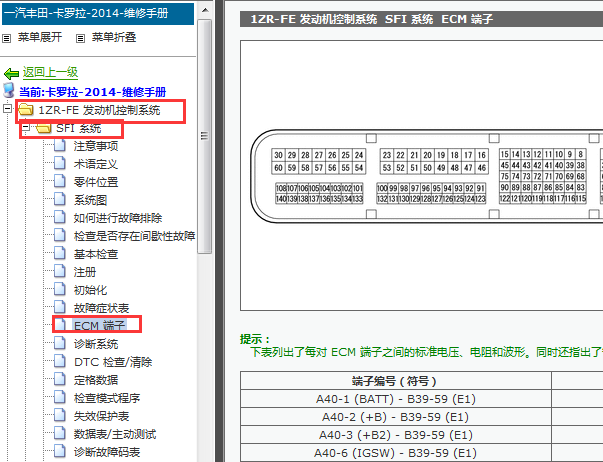Click the page icon next to 基本检查
This screenshot has height=462, width=603.
point(60,254)
